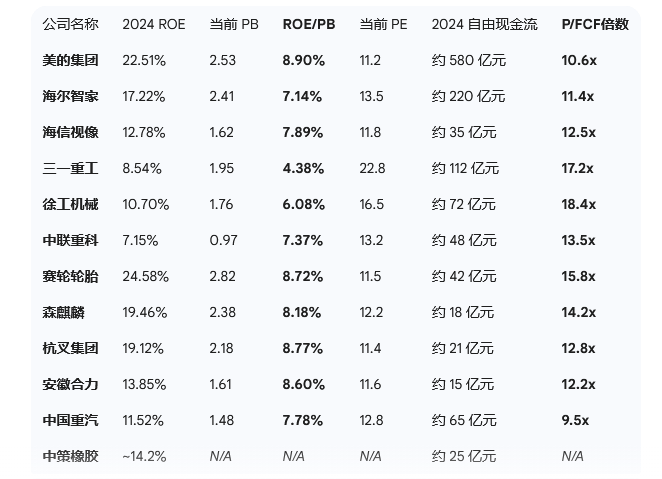Image resolution: width=662 pixels, height=479 pixels.
Task: Select 赛轮轮胎's 24.58% ROE value
Action: [144, 276]
